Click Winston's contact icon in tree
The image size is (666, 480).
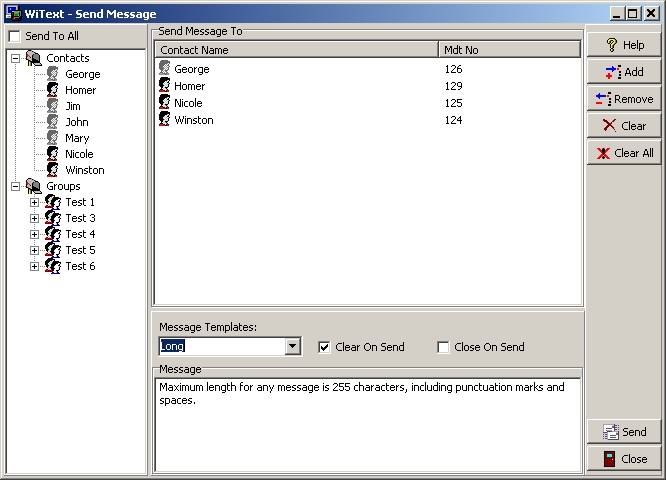[x=53, y=170]
